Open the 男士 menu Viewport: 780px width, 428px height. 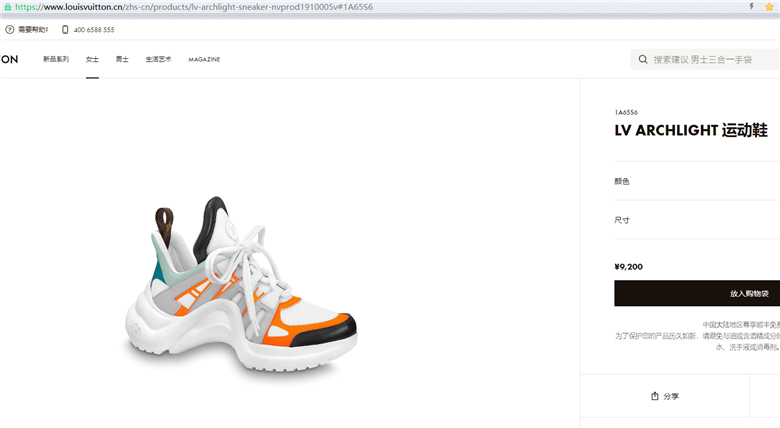pos(122,59)
